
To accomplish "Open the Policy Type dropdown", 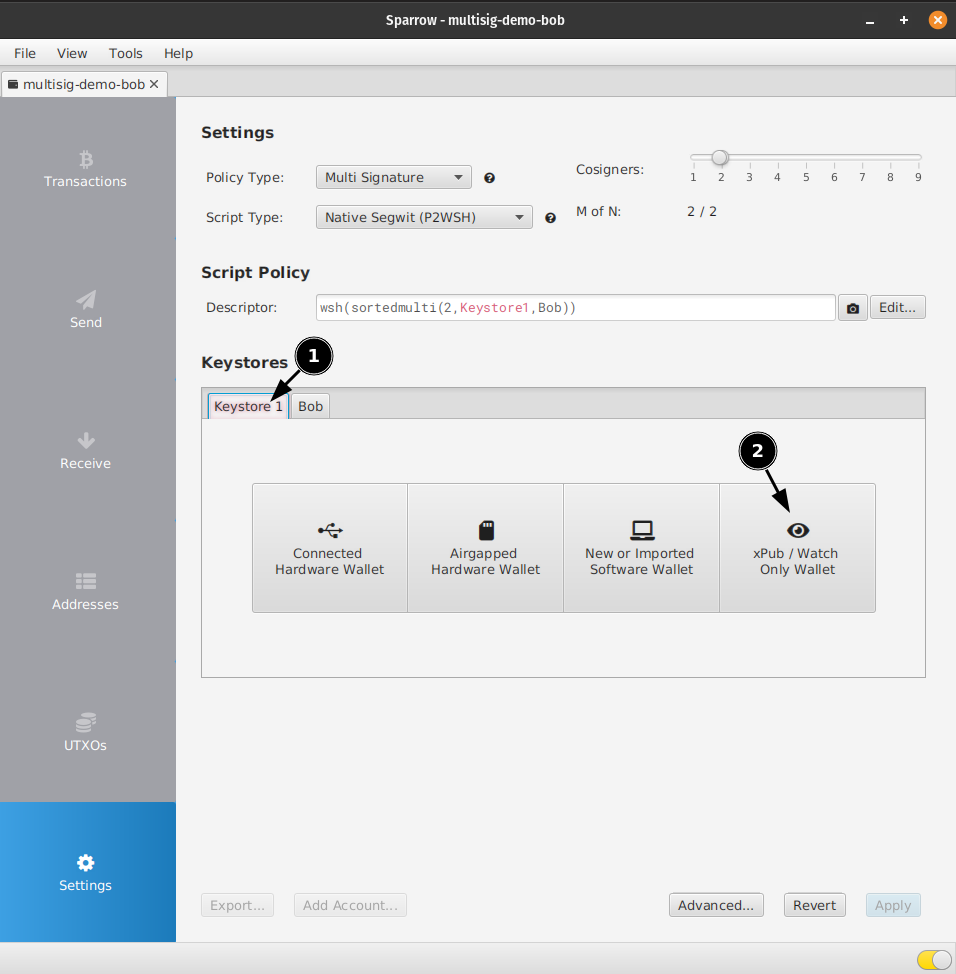I will (394, 178).
